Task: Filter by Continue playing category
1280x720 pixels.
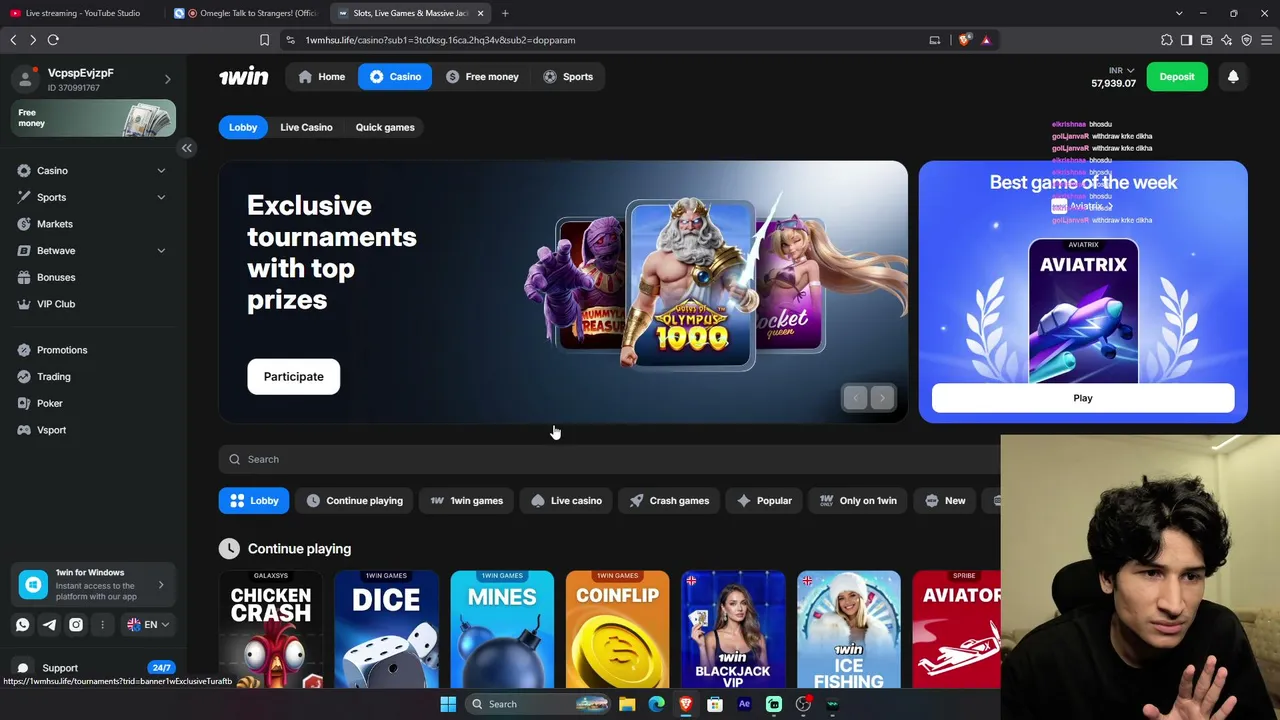Action: point(355,501)
